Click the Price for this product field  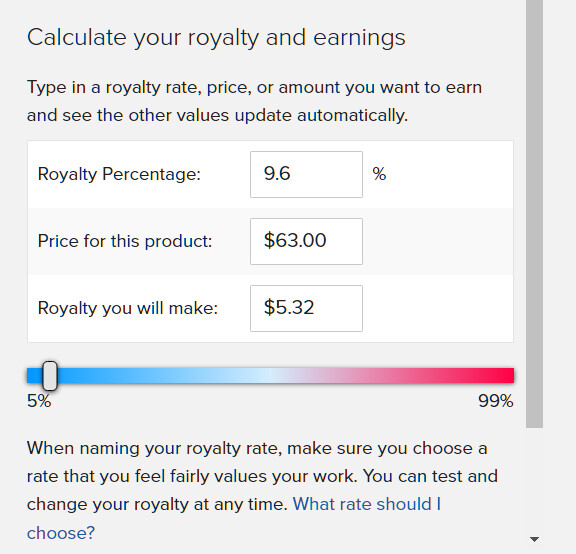(306, 241)
